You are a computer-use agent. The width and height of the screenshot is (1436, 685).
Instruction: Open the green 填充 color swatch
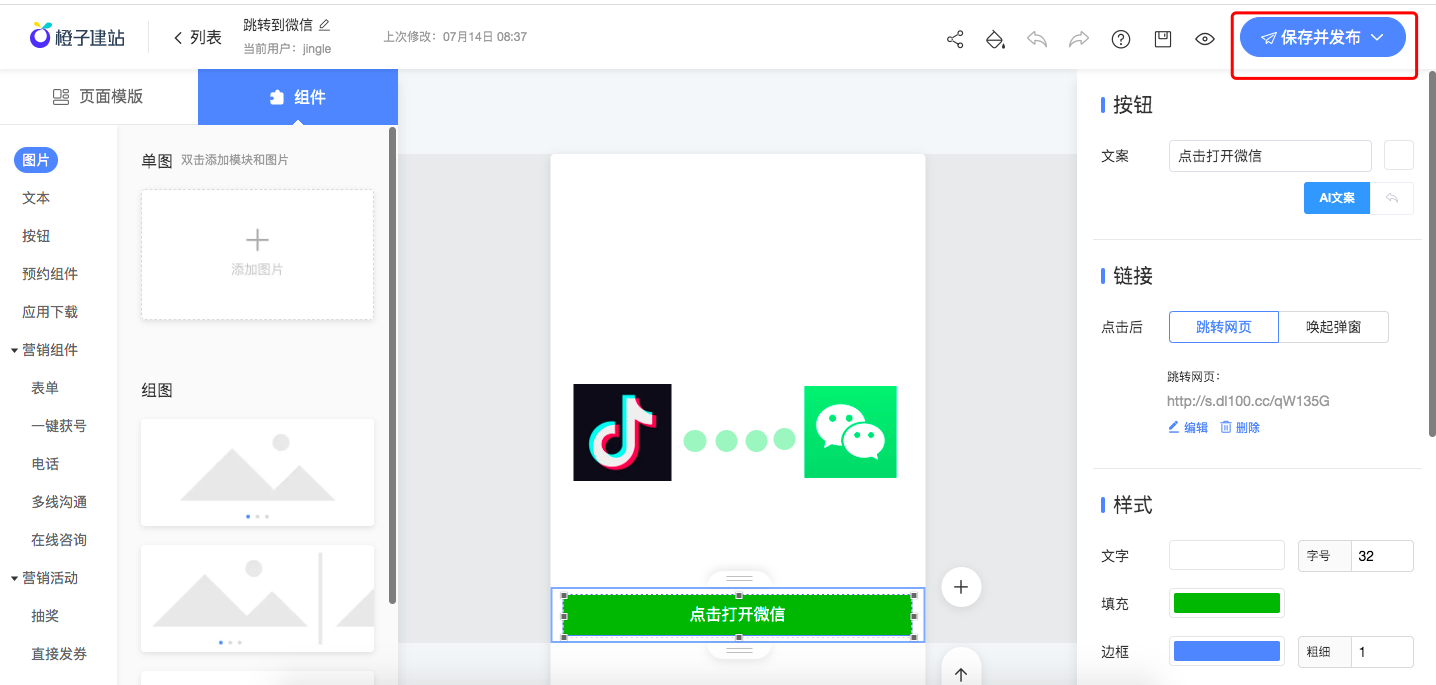[x=1226, y=603]
